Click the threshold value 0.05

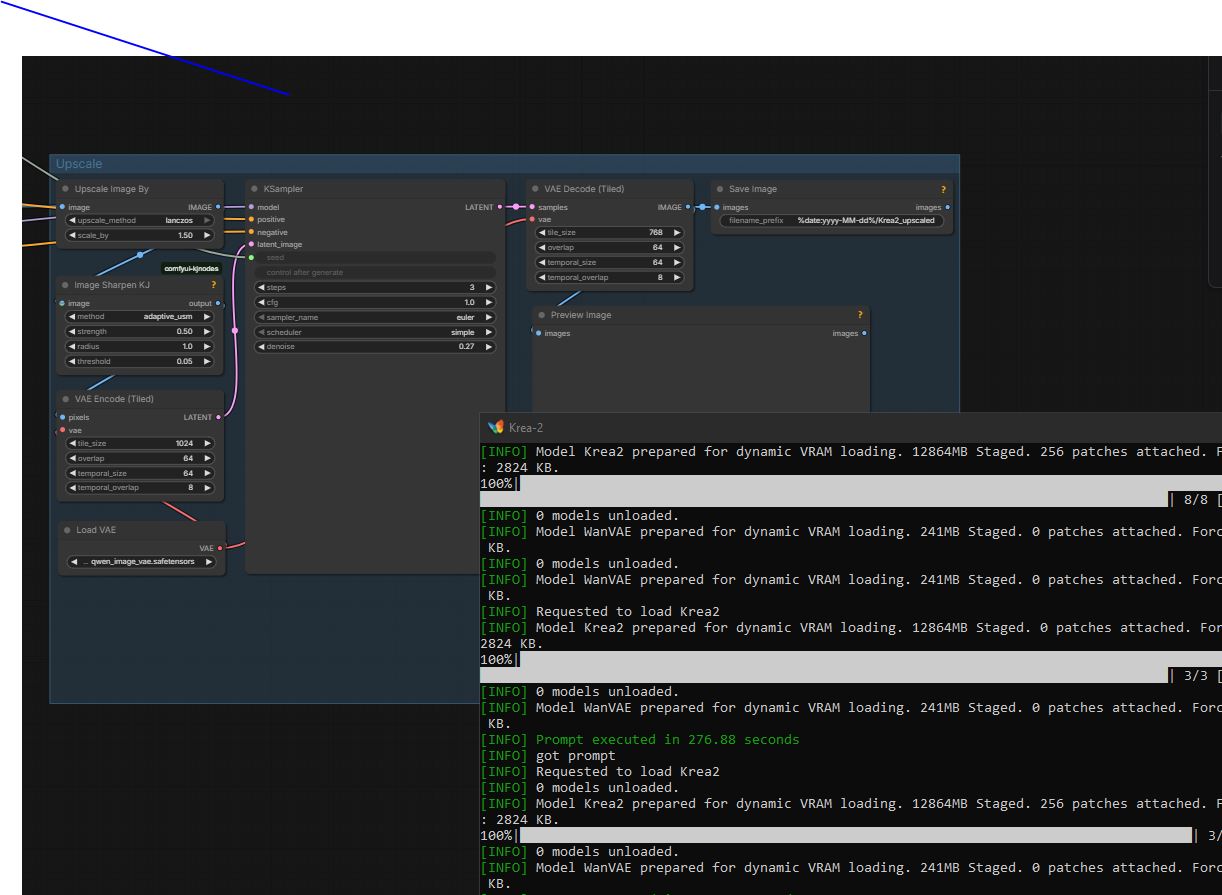tap(185, 361)
